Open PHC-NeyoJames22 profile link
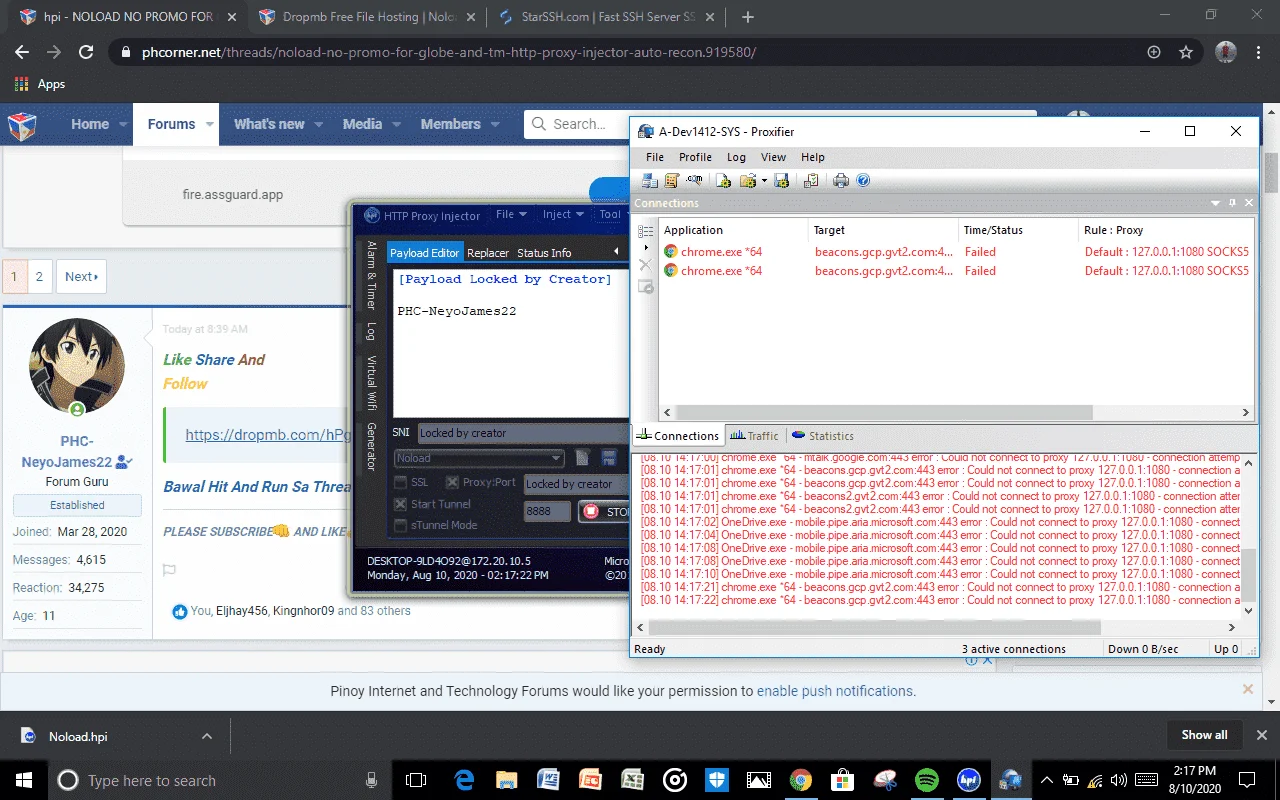This screenshot has width=1280, height=800. pos(77,452)
